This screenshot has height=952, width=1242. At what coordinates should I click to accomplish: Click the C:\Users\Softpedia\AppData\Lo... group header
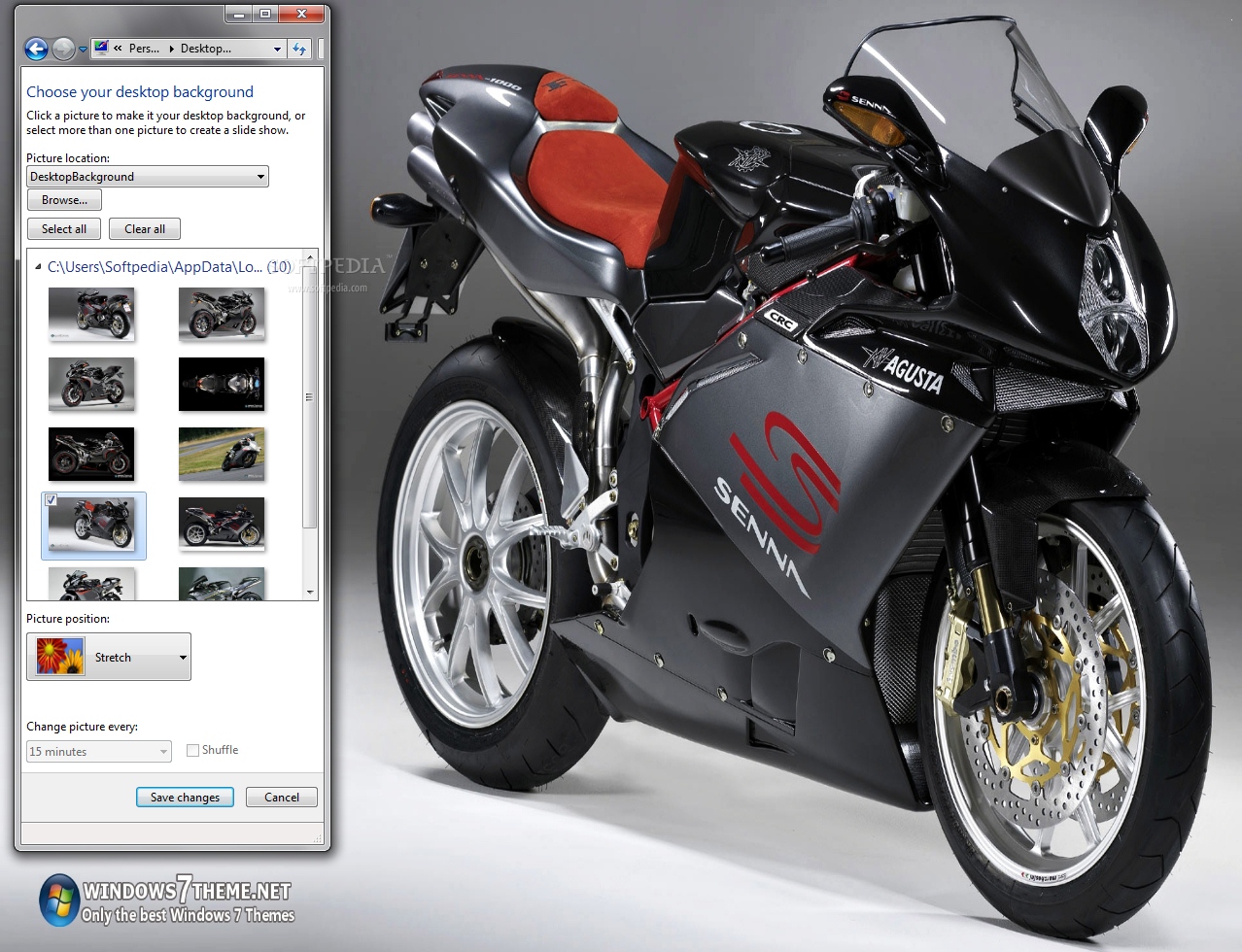[169, 266]
